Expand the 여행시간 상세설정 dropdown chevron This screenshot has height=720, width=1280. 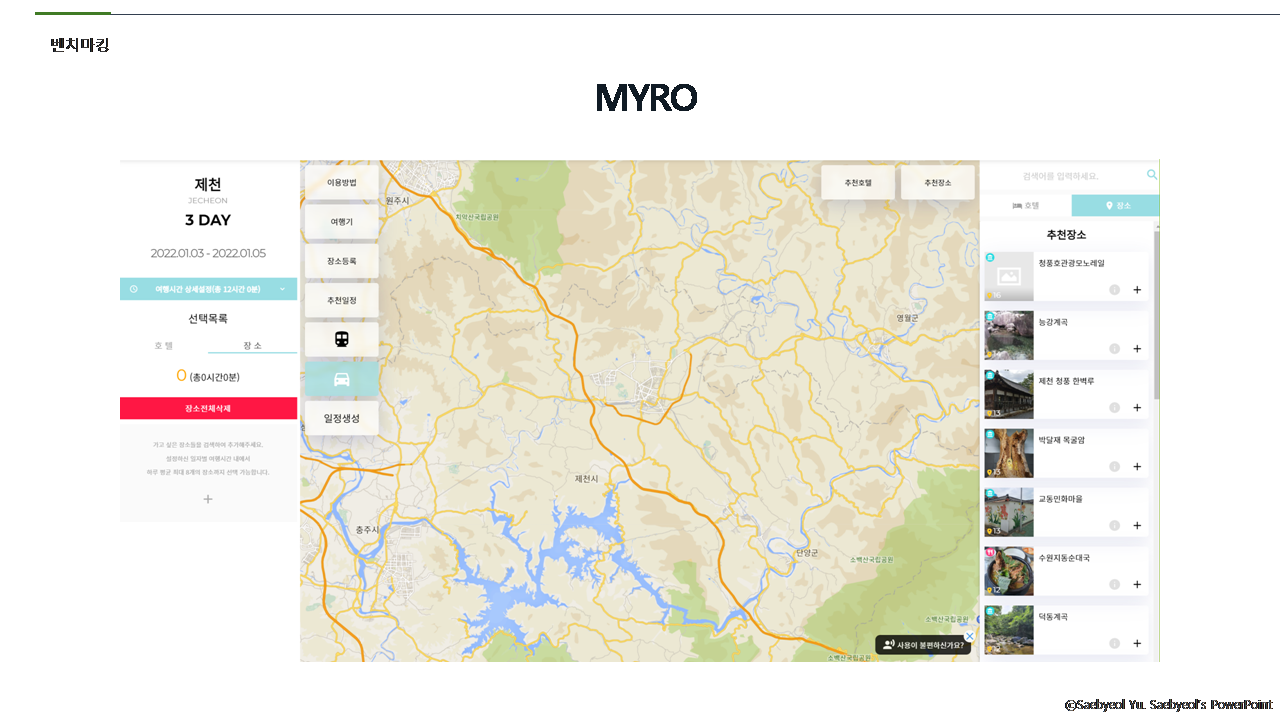(282, 289)
